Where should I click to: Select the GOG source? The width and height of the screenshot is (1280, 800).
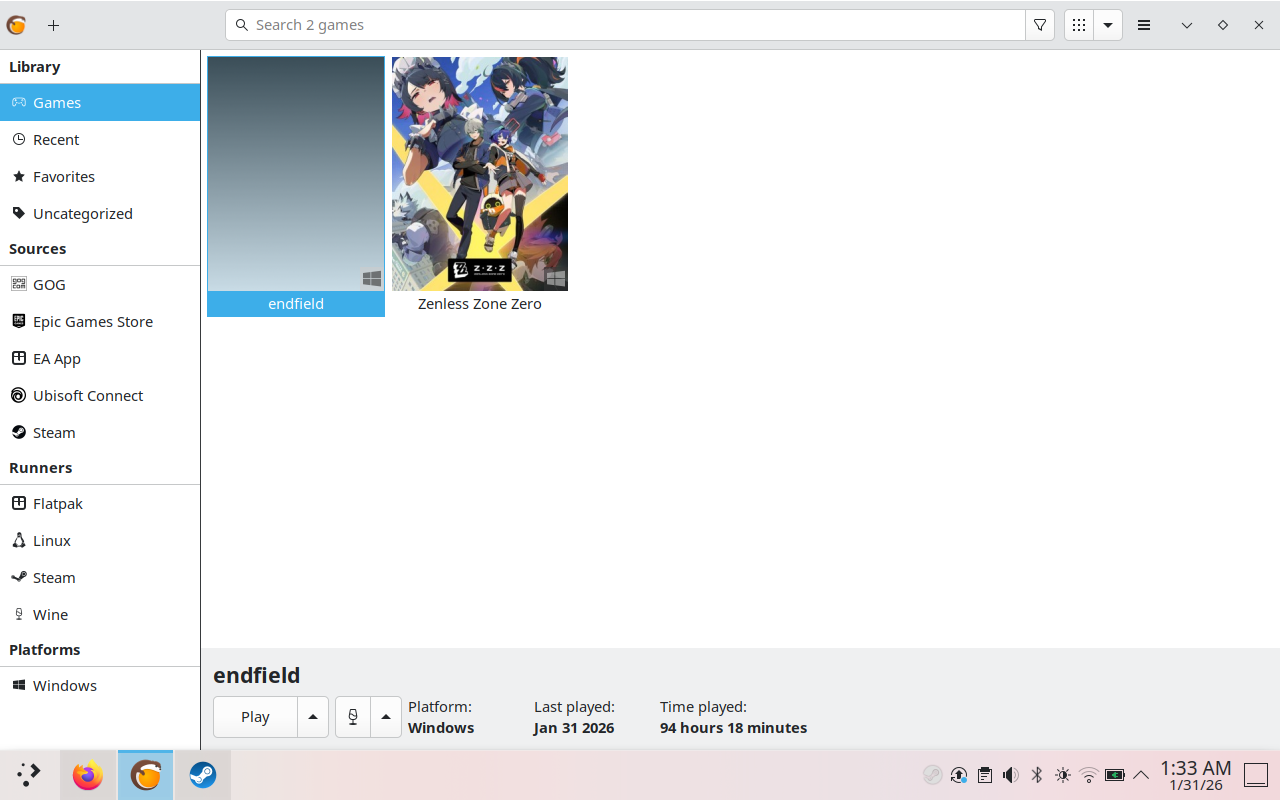tap(49, 285)
